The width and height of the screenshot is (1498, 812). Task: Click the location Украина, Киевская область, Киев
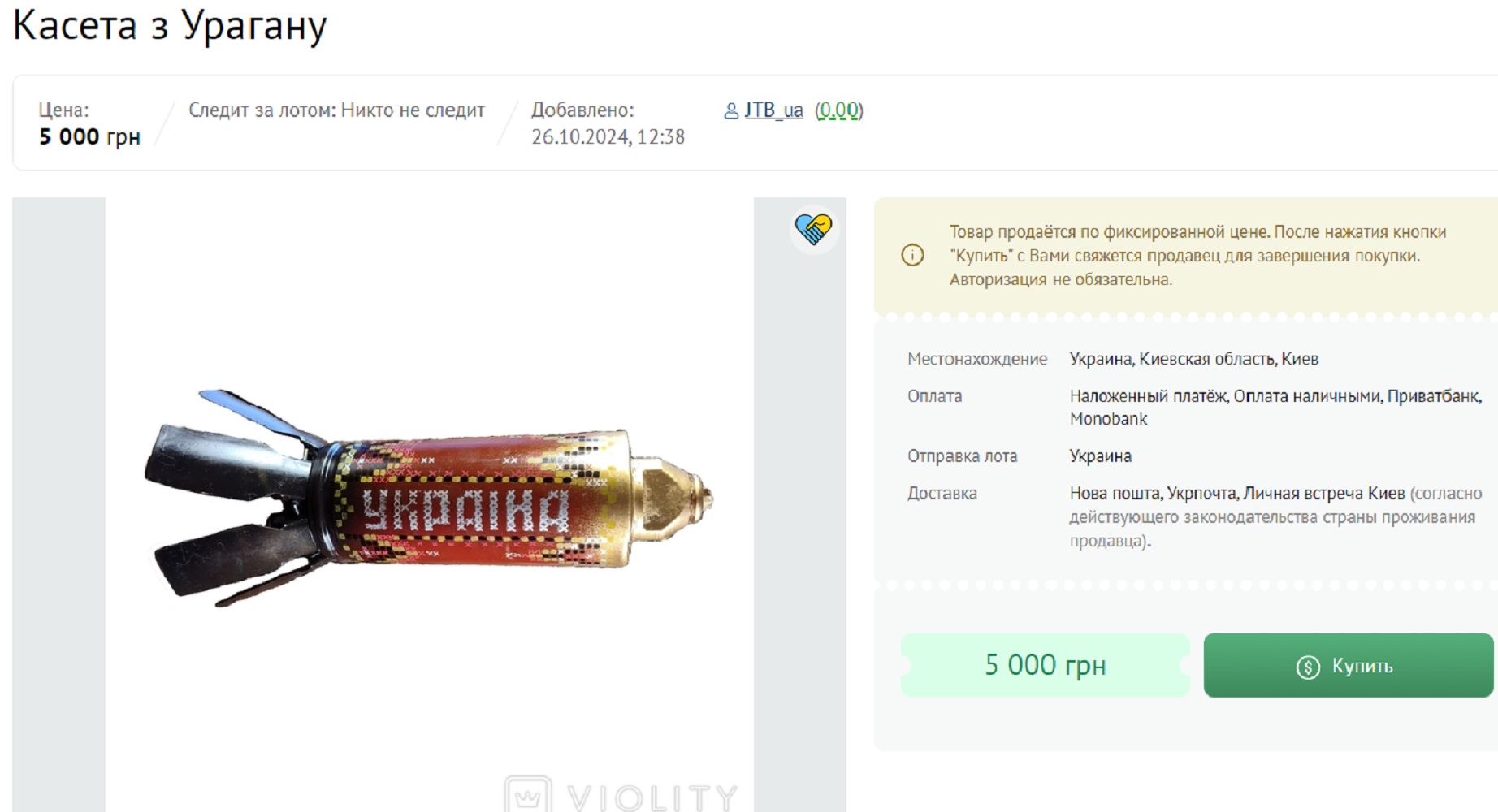(x=1194, y=359)
